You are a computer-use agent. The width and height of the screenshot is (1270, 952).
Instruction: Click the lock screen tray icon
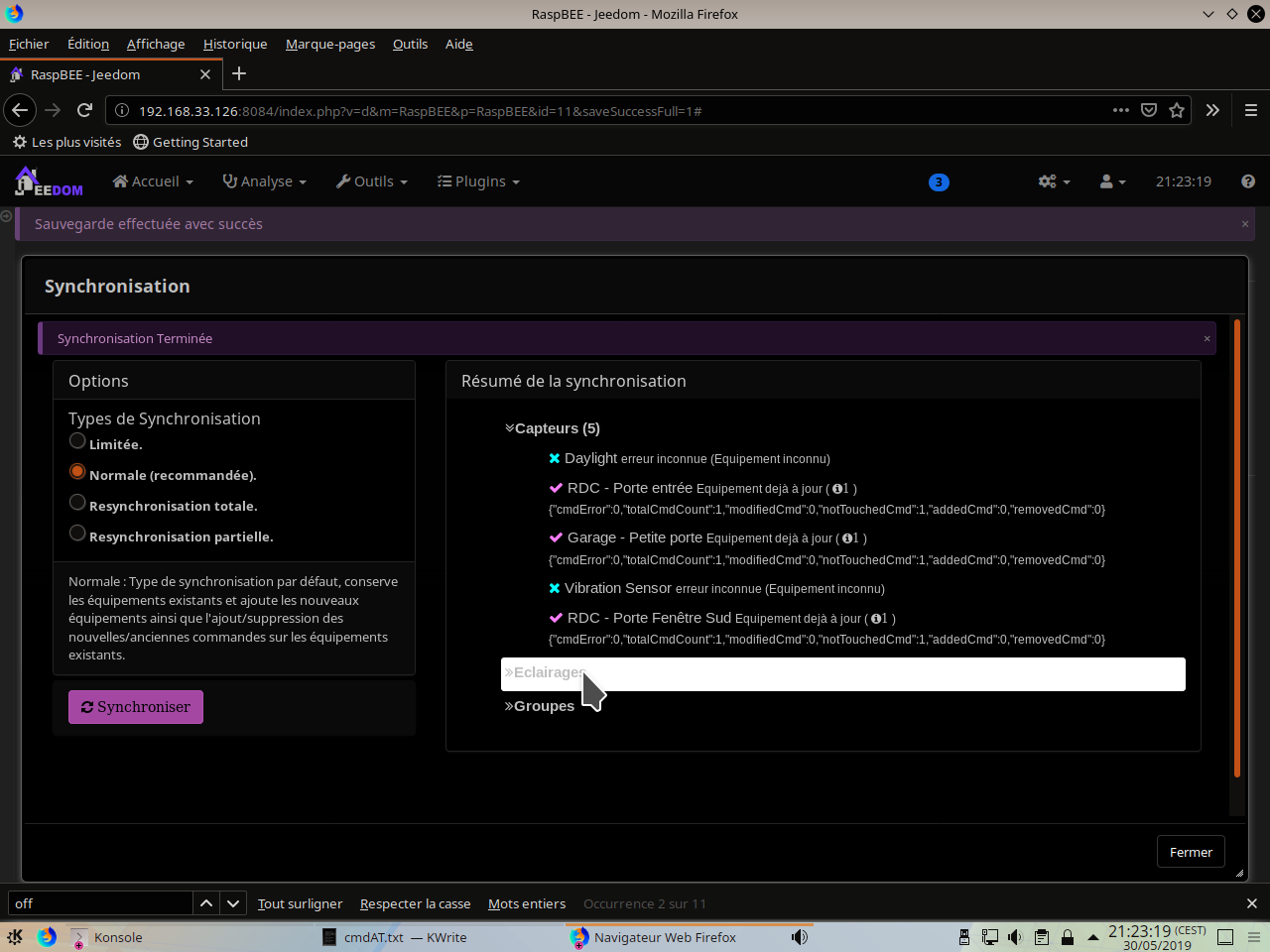[1067, 937]
